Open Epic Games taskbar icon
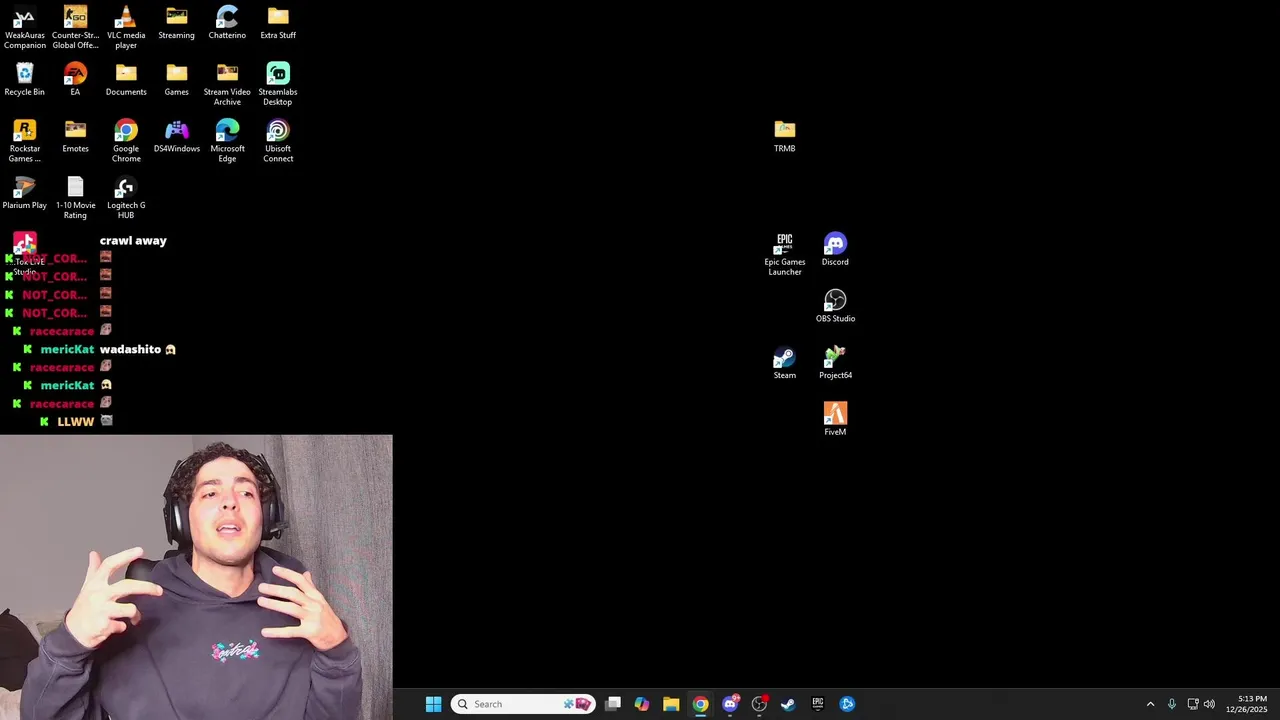This screenshot has width=1280, height=720. (x=817, y=704)
